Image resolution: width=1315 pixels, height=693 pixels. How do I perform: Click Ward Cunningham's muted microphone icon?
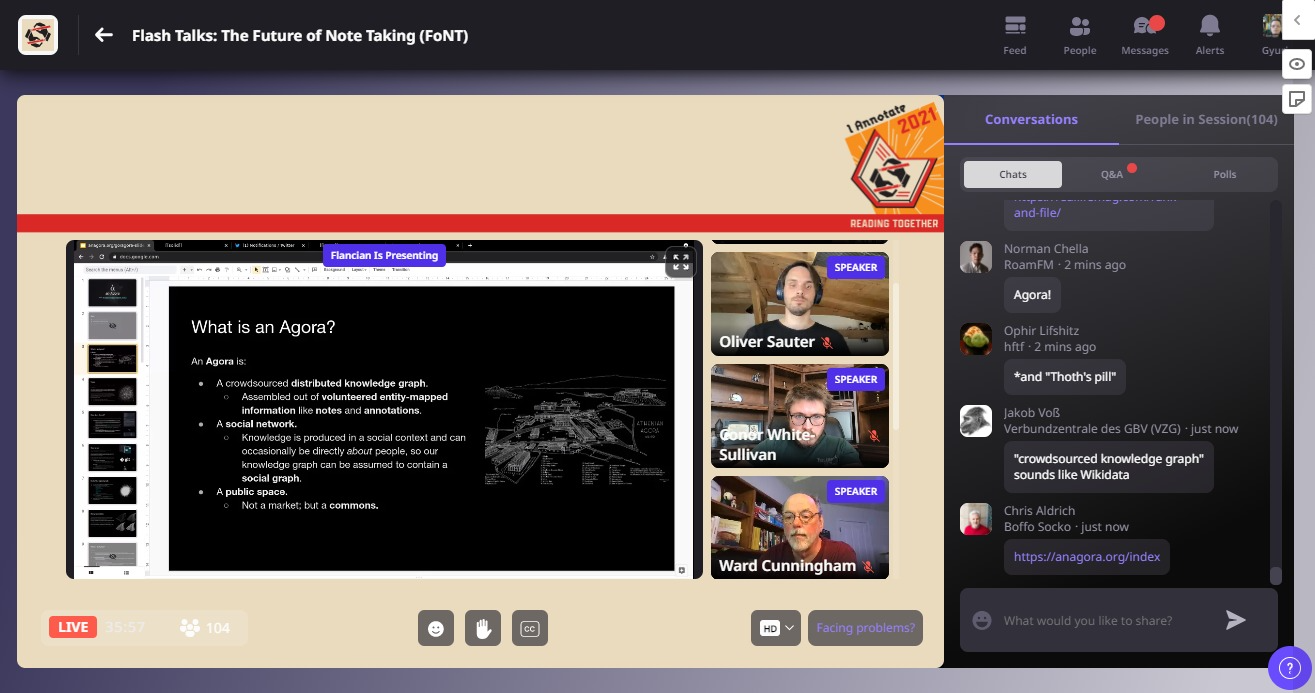868,566
